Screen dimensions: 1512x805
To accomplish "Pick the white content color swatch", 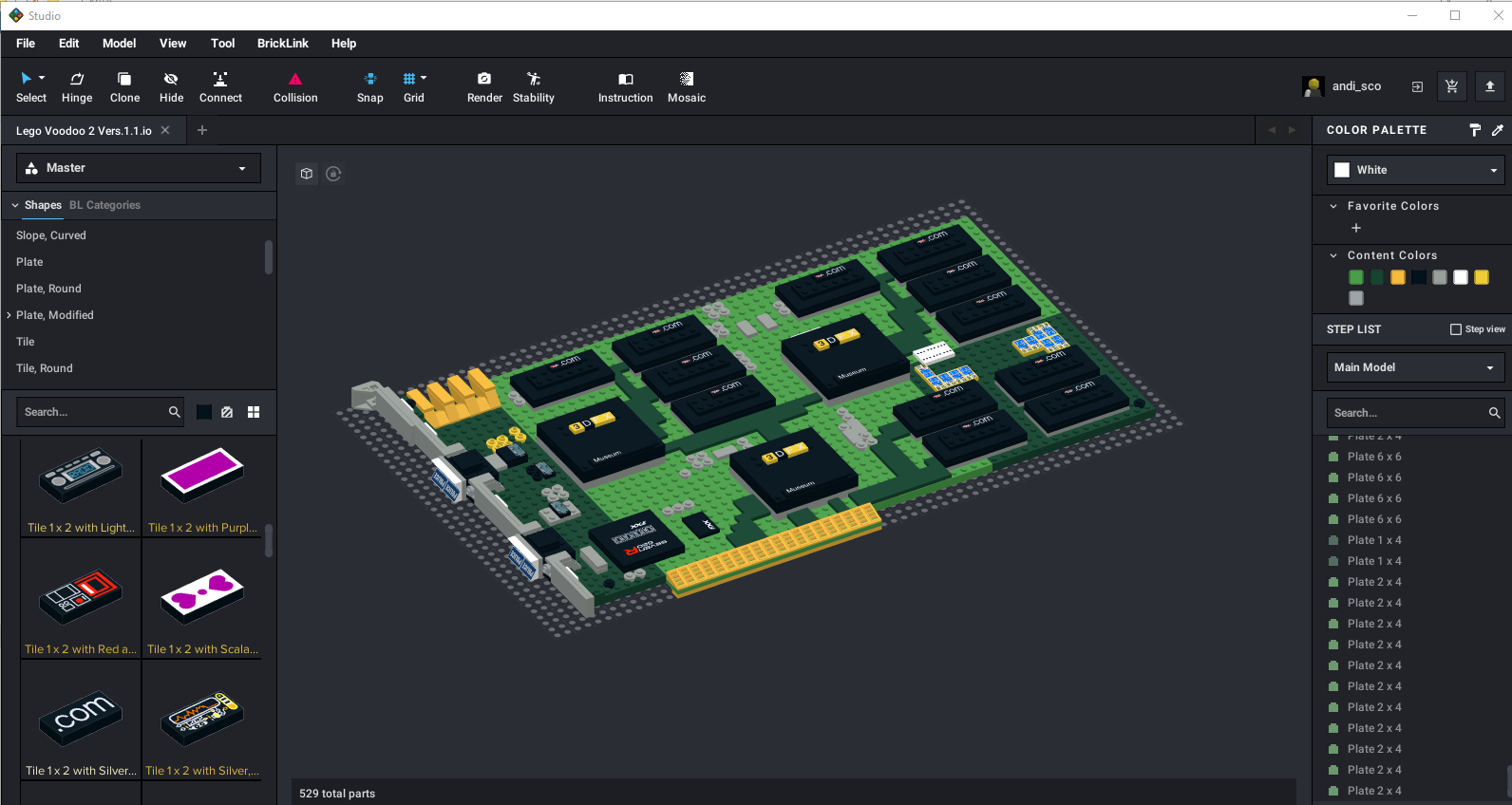I will pos(1461,277).
